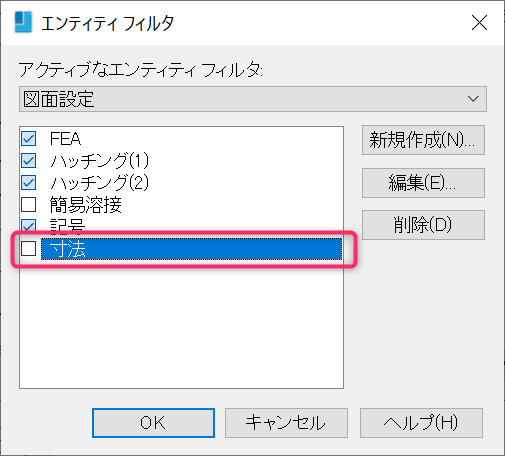Click the dropdown chevron arrow beside 図面設定
505x456 pixels.
click(473, 99)
